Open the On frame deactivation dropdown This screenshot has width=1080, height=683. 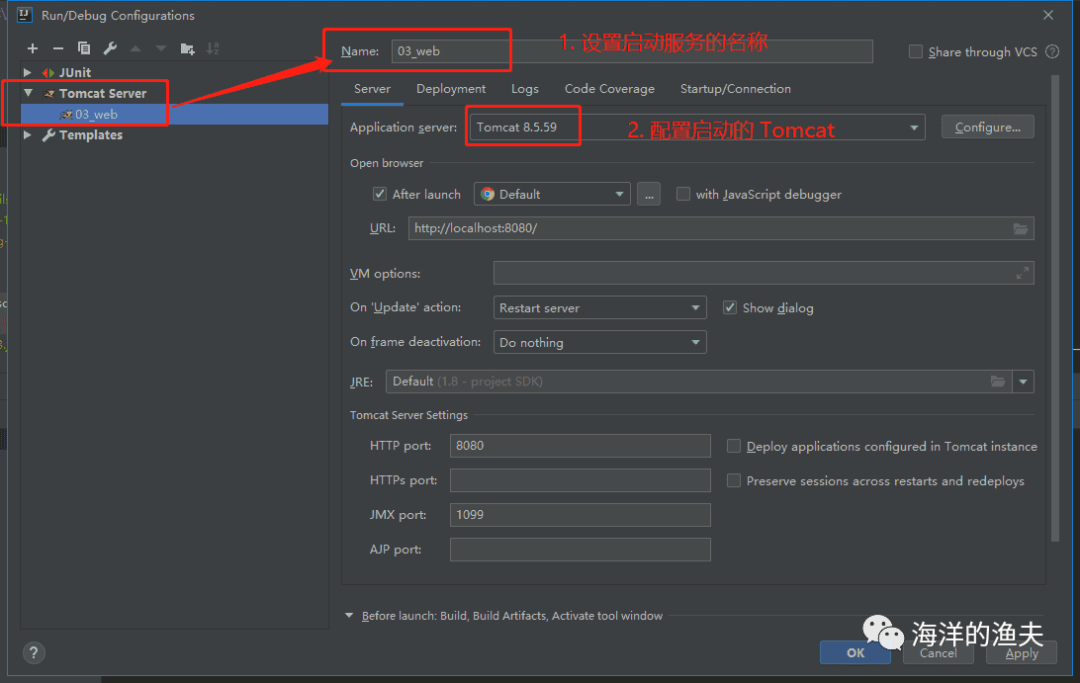tap(599, 342)
